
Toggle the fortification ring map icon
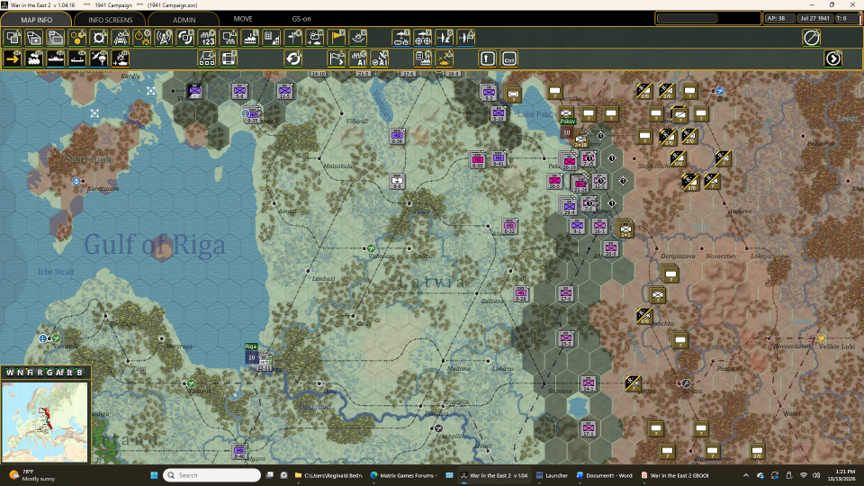(x=99, y=38)
